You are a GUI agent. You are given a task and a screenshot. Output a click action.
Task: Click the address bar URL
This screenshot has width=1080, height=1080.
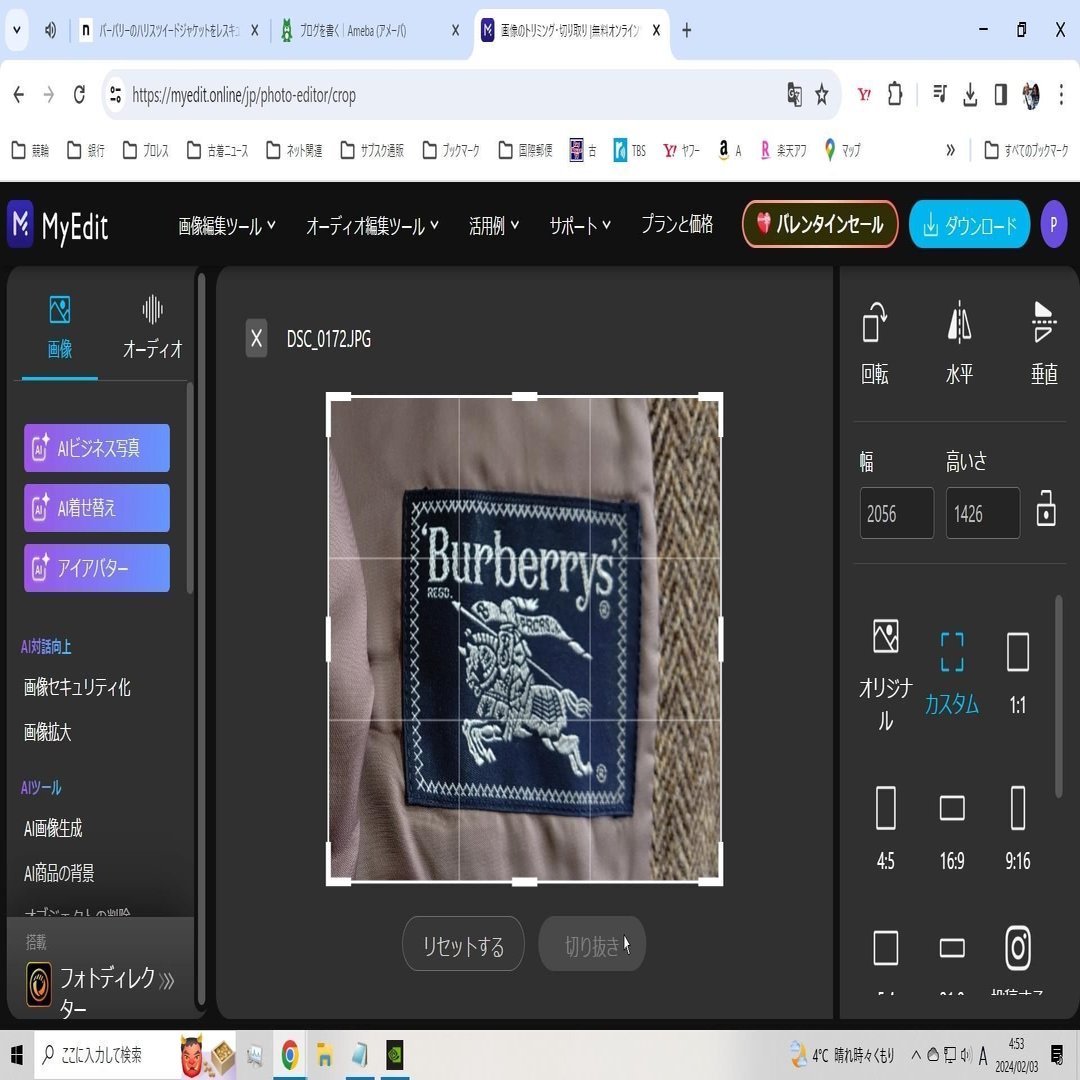pyautogui.click(x=244, y=95)
